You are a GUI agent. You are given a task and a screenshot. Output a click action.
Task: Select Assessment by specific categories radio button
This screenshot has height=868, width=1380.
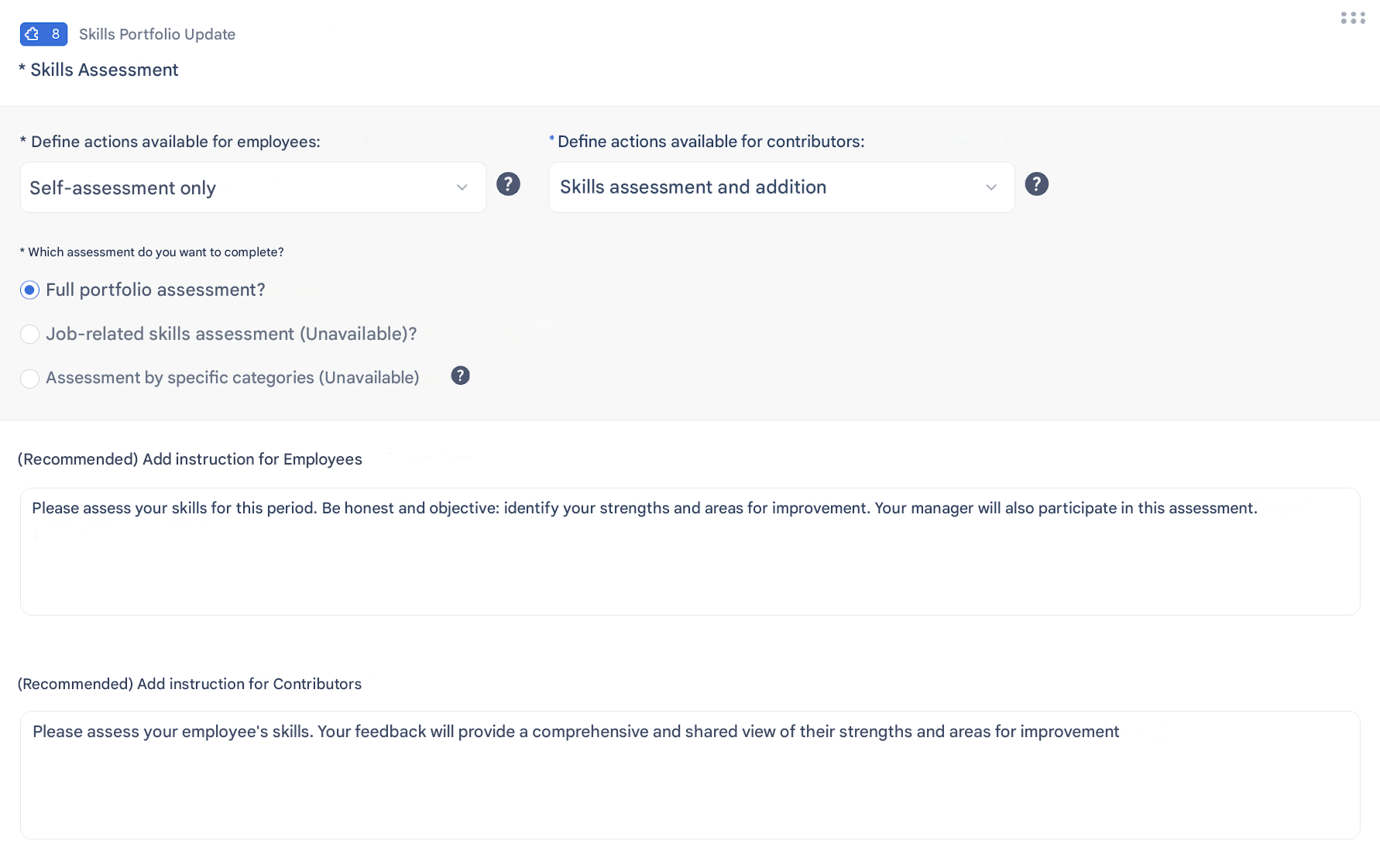29,379
